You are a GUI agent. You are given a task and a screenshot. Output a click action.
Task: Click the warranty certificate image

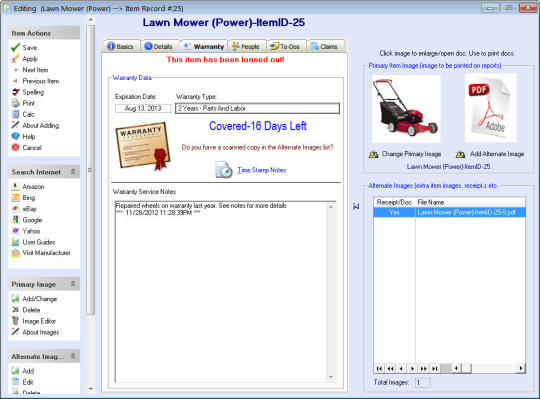tap(143, 146)
